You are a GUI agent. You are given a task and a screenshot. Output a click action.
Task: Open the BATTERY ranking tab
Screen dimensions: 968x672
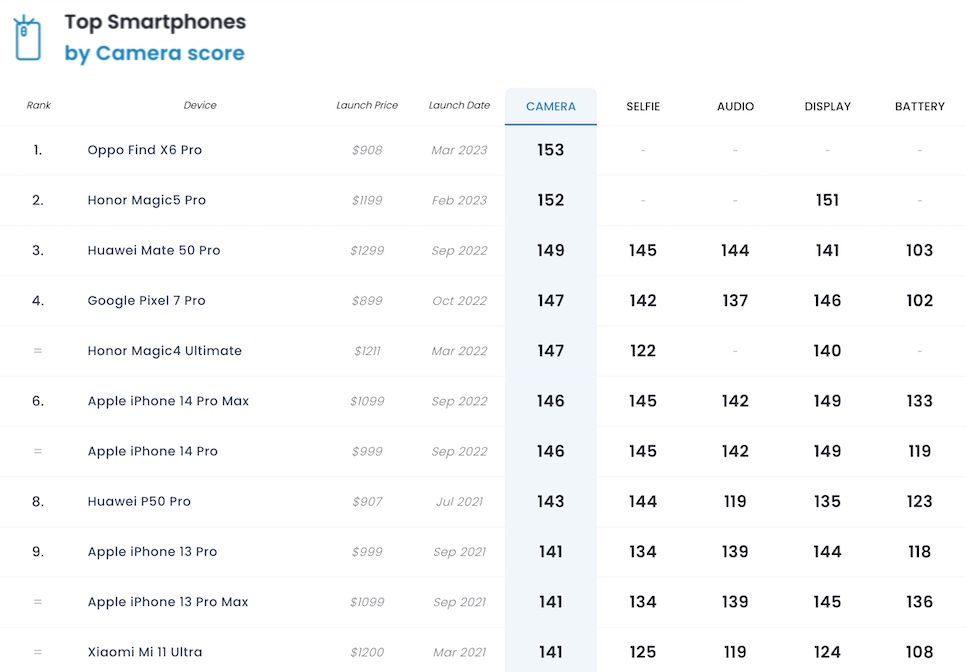pyautogui.click(x=919, y=106)
